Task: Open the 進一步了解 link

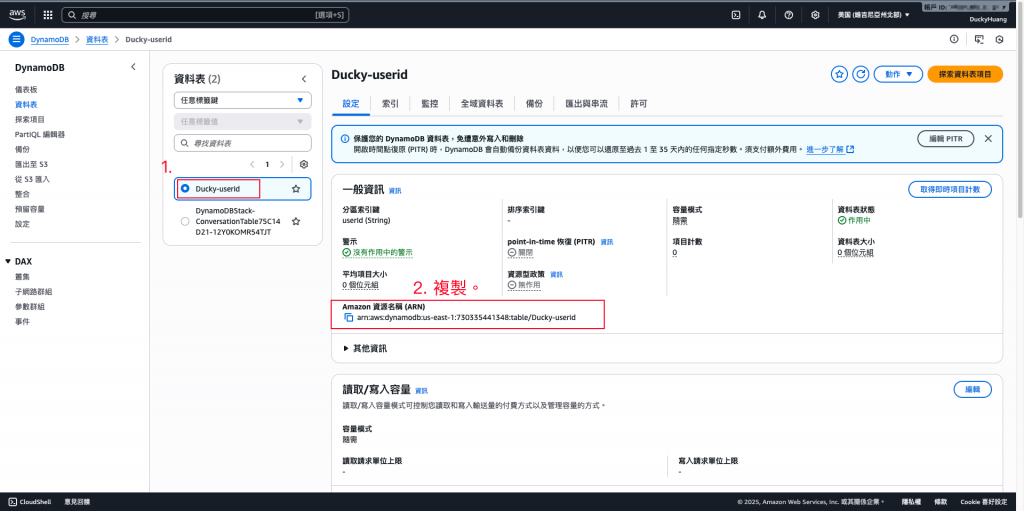Action: tap(830, 149)
